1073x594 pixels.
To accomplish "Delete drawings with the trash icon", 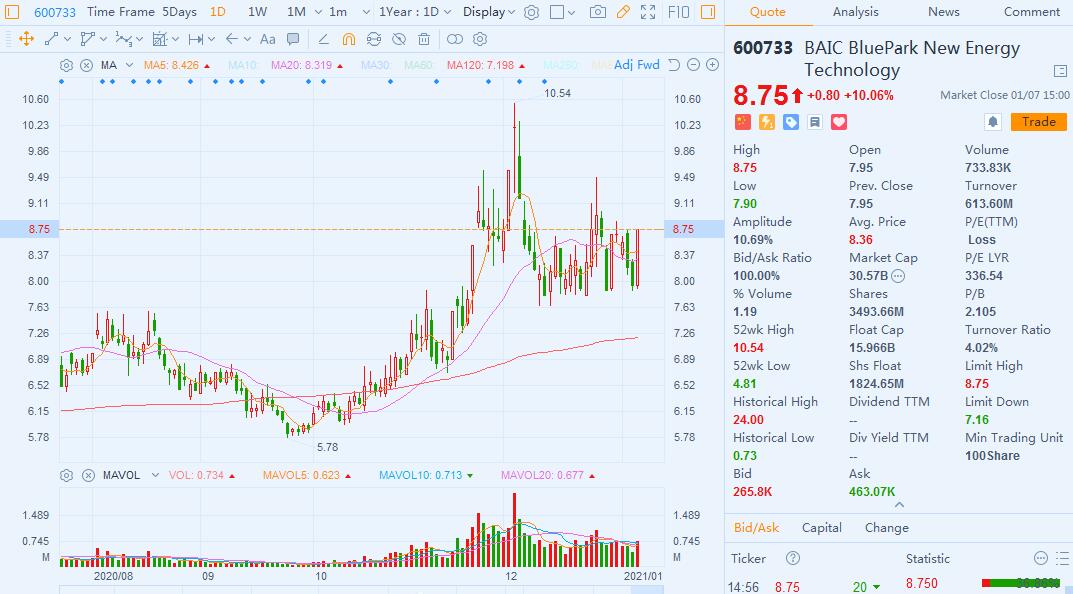I will click(x=424, y=39).
